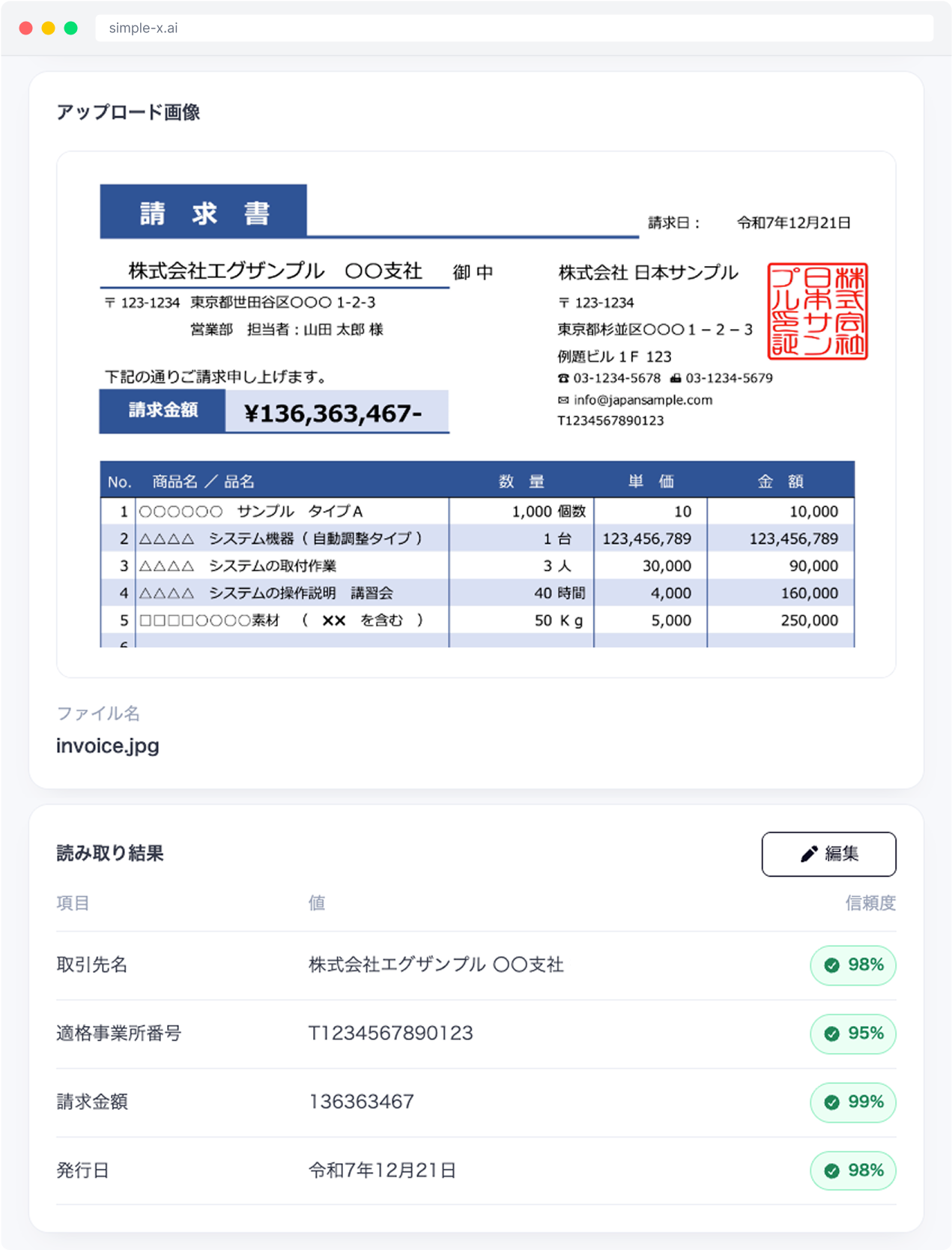Click the ¥136,363,467- total on the invoice
This screenshot has height=1250, width=952.
(333, 413)
